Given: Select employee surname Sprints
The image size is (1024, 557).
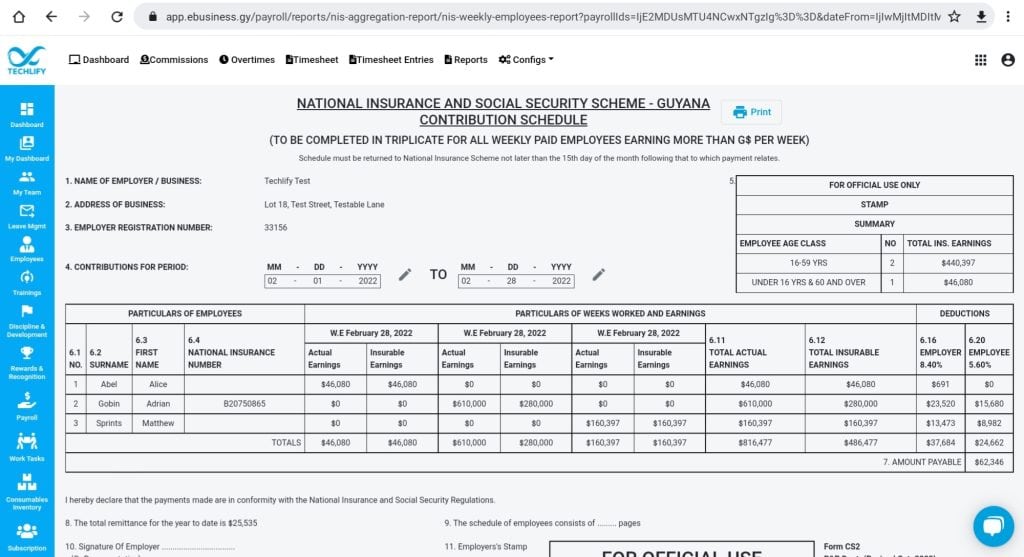Looking at the screenshot, I should pos(108,423).
